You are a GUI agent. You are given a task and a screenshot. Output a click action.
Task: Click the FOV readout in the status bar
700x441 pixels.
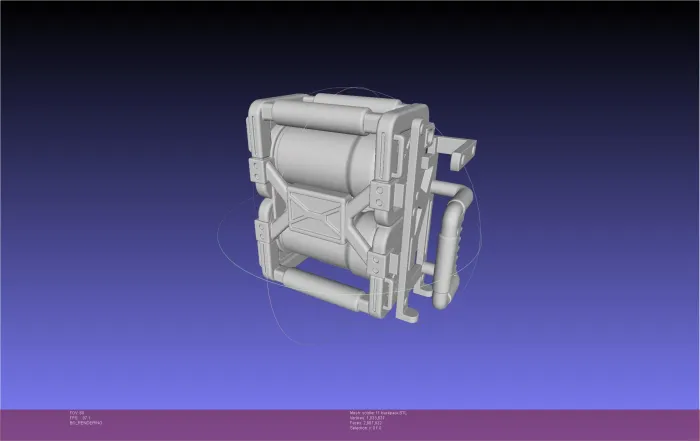tap(77, 413)
